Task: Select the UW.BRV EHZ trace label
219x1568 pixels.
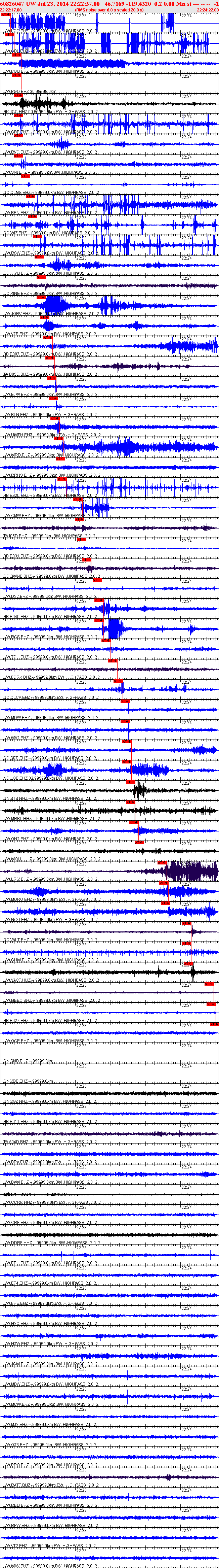Action: click(x=50, y=1161)
